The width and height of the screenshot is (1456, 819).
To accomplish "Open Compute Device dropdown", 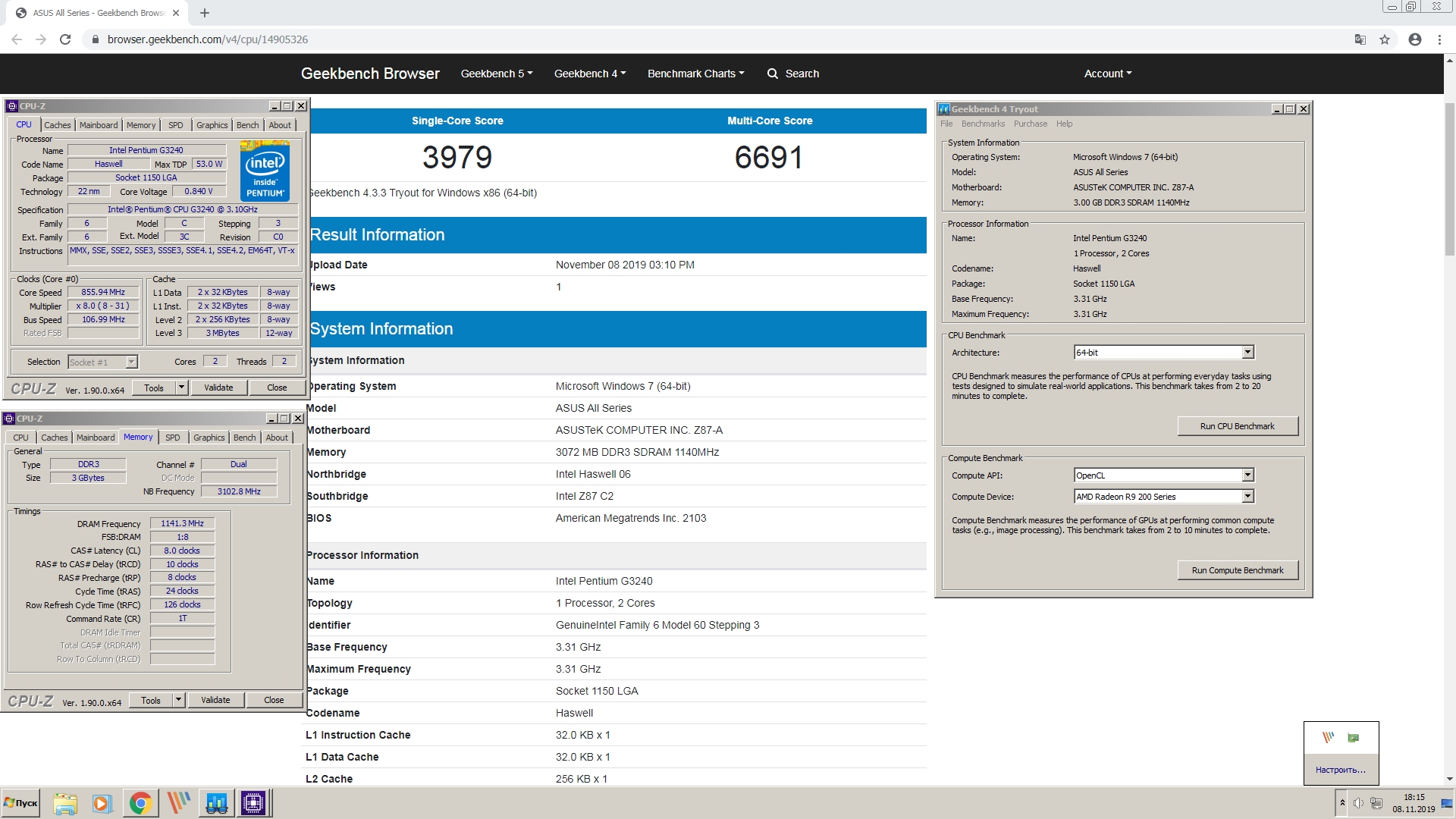I will tap(1247, 496).
